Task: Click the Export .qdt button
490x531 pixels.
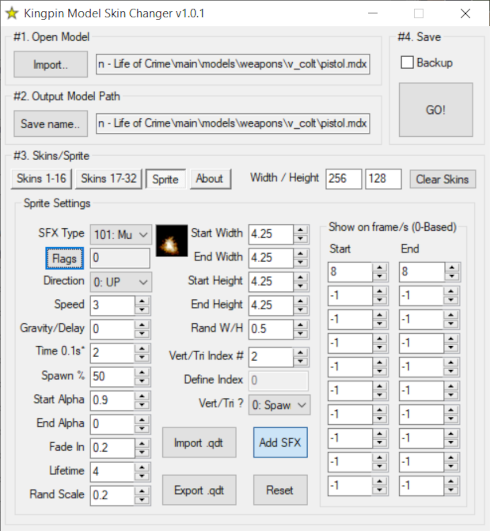Action: [x=199, y=490]
